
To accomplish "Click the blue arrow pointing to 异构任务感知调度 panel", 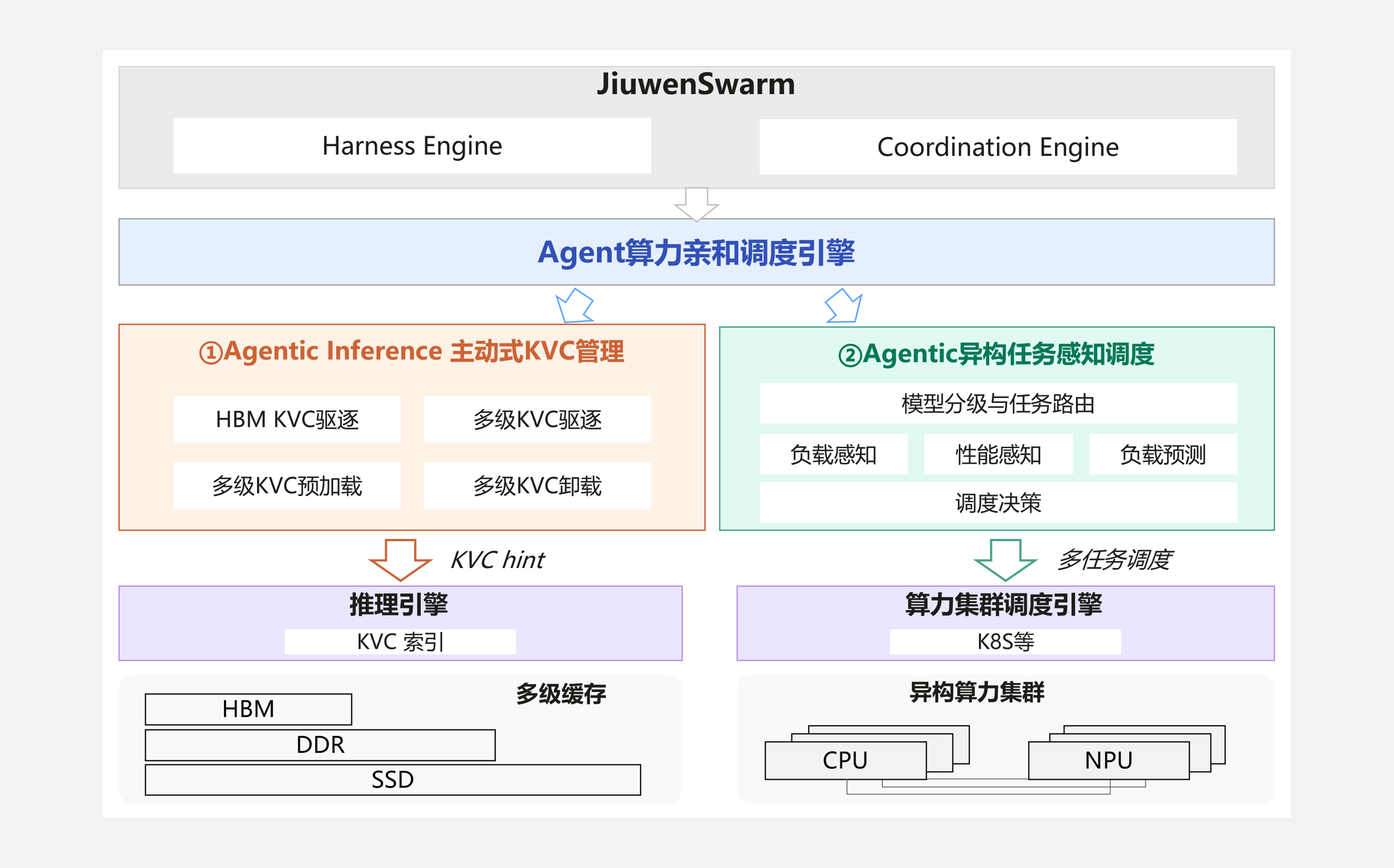I will (844, 306).
